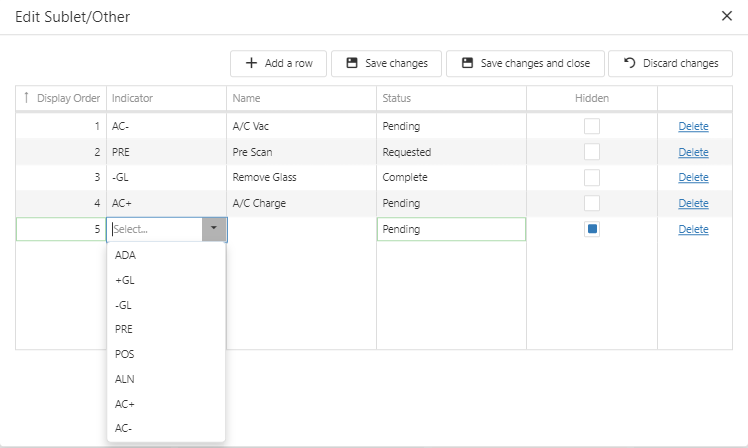The width and height of the screenshot is (748, 448).
Task: Click the undo icon on Discard changes
Action: [x=629, y=63]
